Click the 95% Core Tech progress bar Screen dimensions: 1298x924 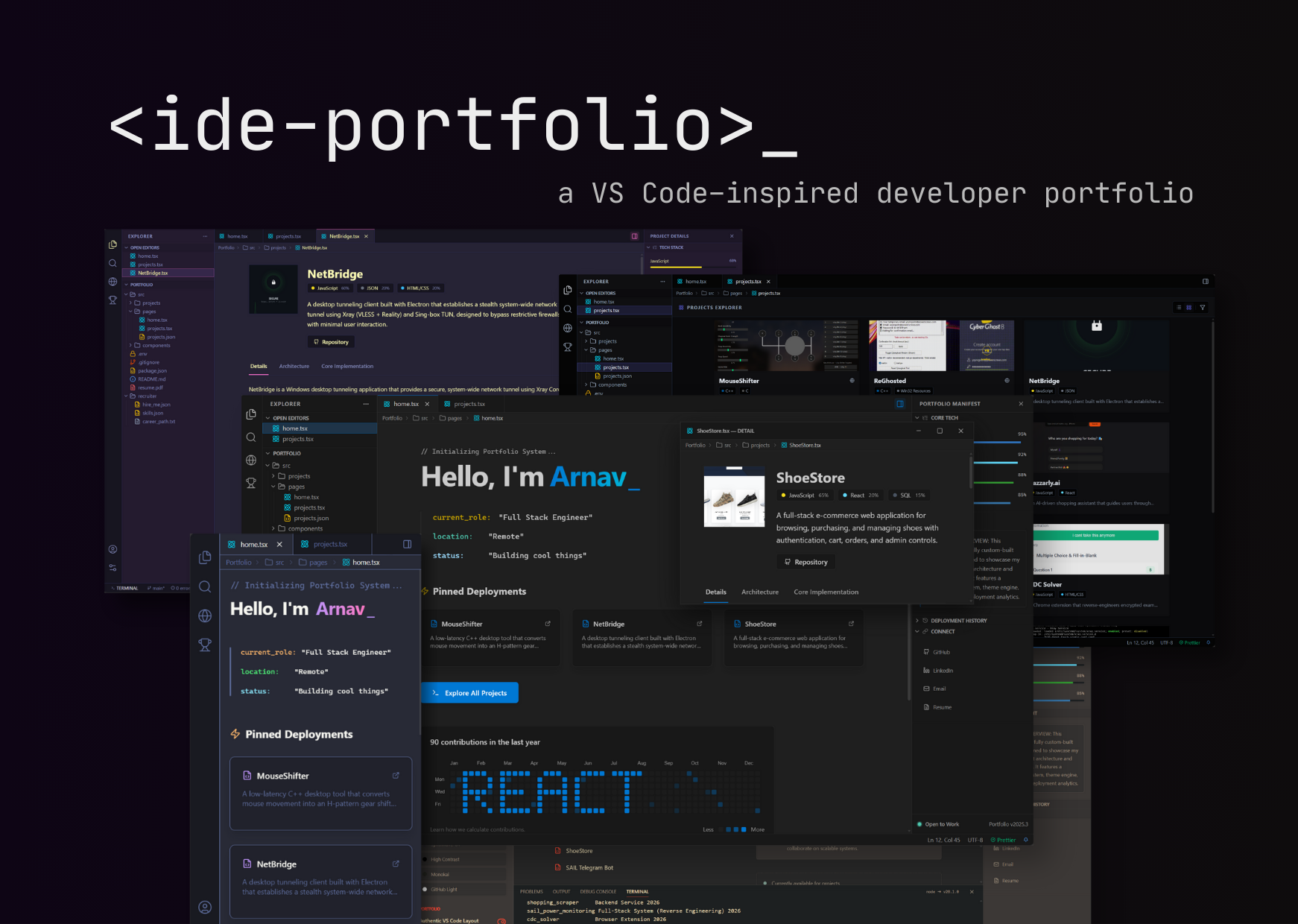click(x=998, y=443)
